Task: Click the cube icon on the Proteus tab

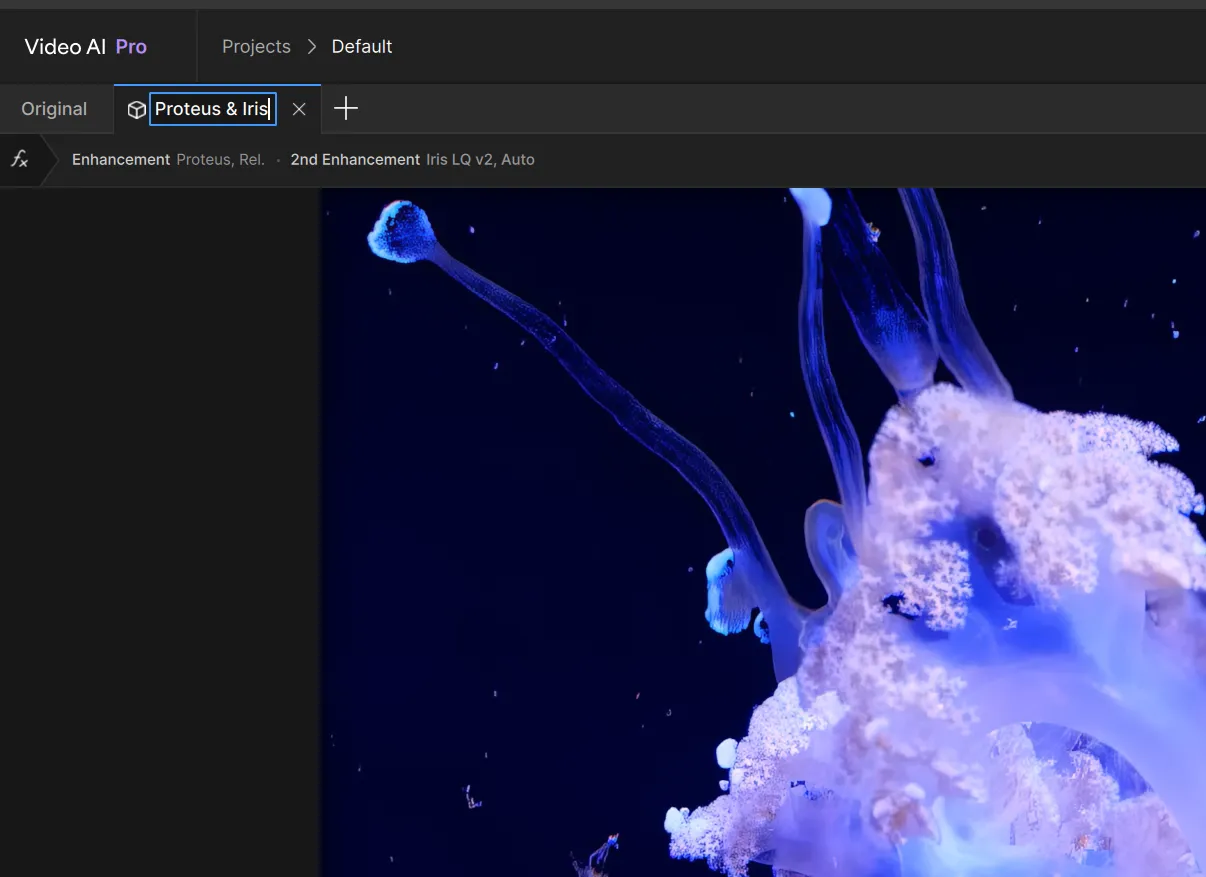Action: [136, 110]
